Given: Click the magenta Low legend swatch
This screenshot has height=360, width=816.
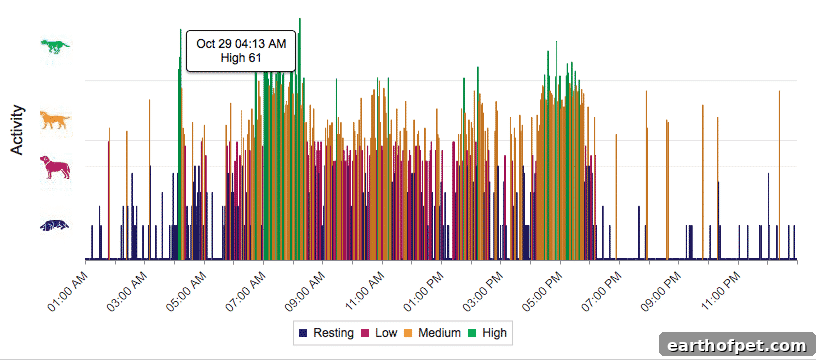Looking at the screenshot, I should tap(365, 333).
